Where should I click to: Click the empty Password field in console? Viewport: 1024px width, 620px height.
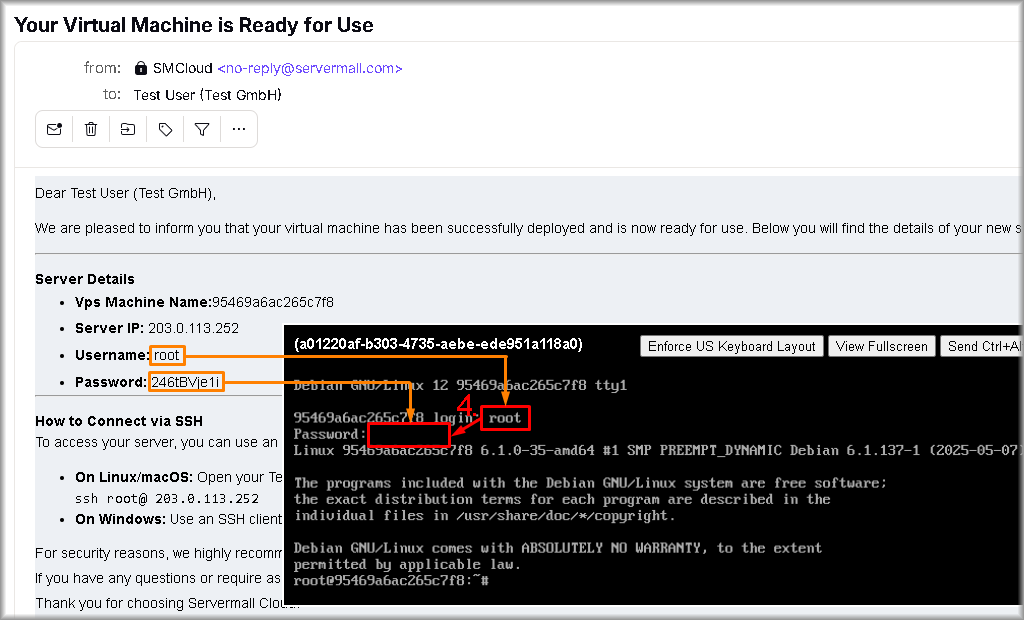pos(408,435)
